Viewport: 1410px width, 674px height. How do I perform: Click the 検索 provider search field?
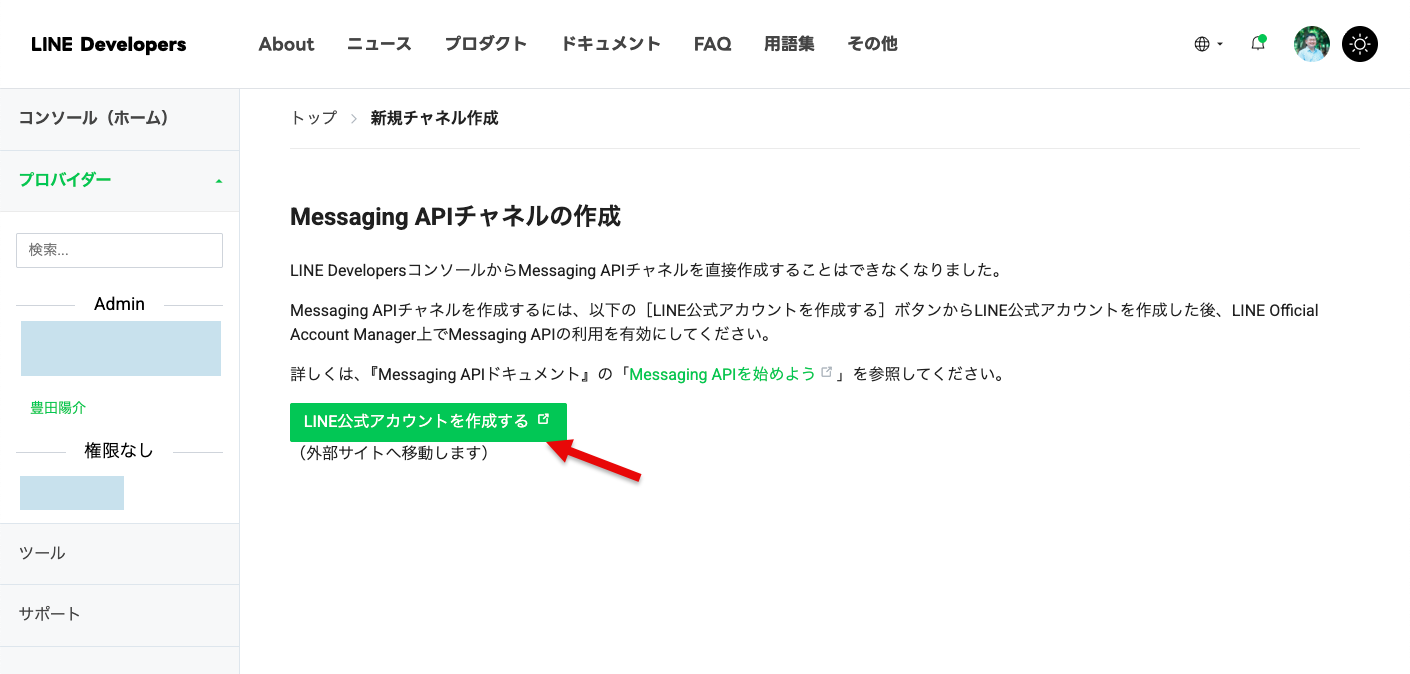pyautogui.click(x=119, y=250)
